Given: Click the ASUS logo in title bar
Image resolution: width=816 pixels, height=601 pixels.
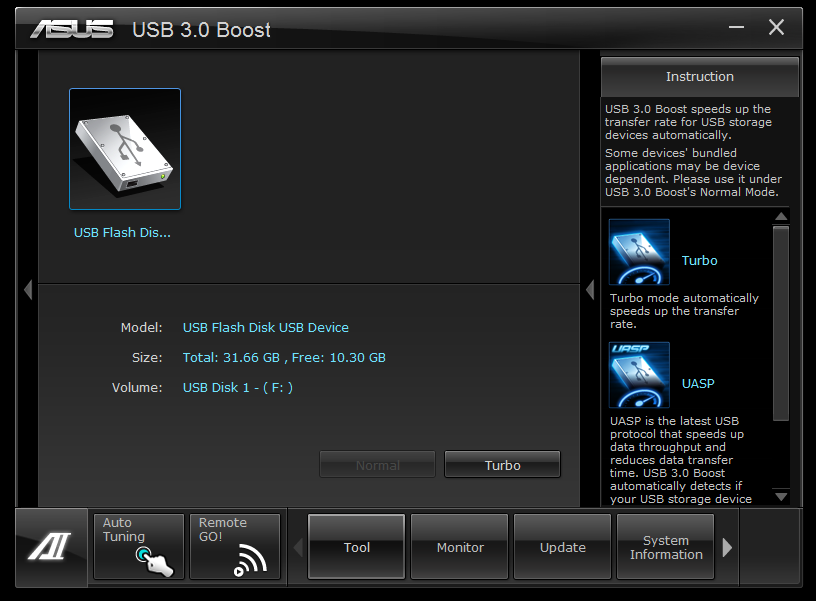Looking at the screenshot, I should pyautogui.click(x=71, y=28).
